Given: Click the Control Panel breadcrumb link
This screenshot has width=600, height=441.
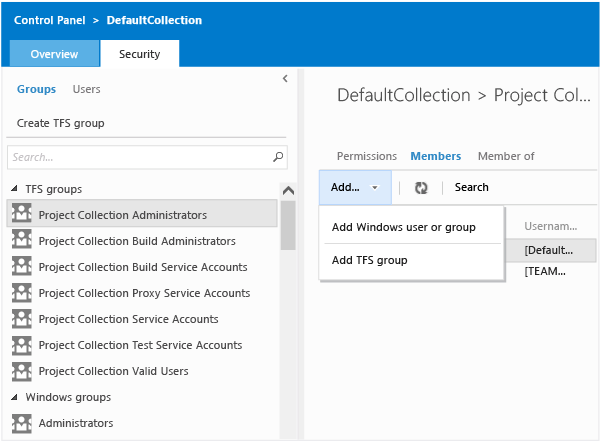Looking at the screenshot, I should [50, 20].
